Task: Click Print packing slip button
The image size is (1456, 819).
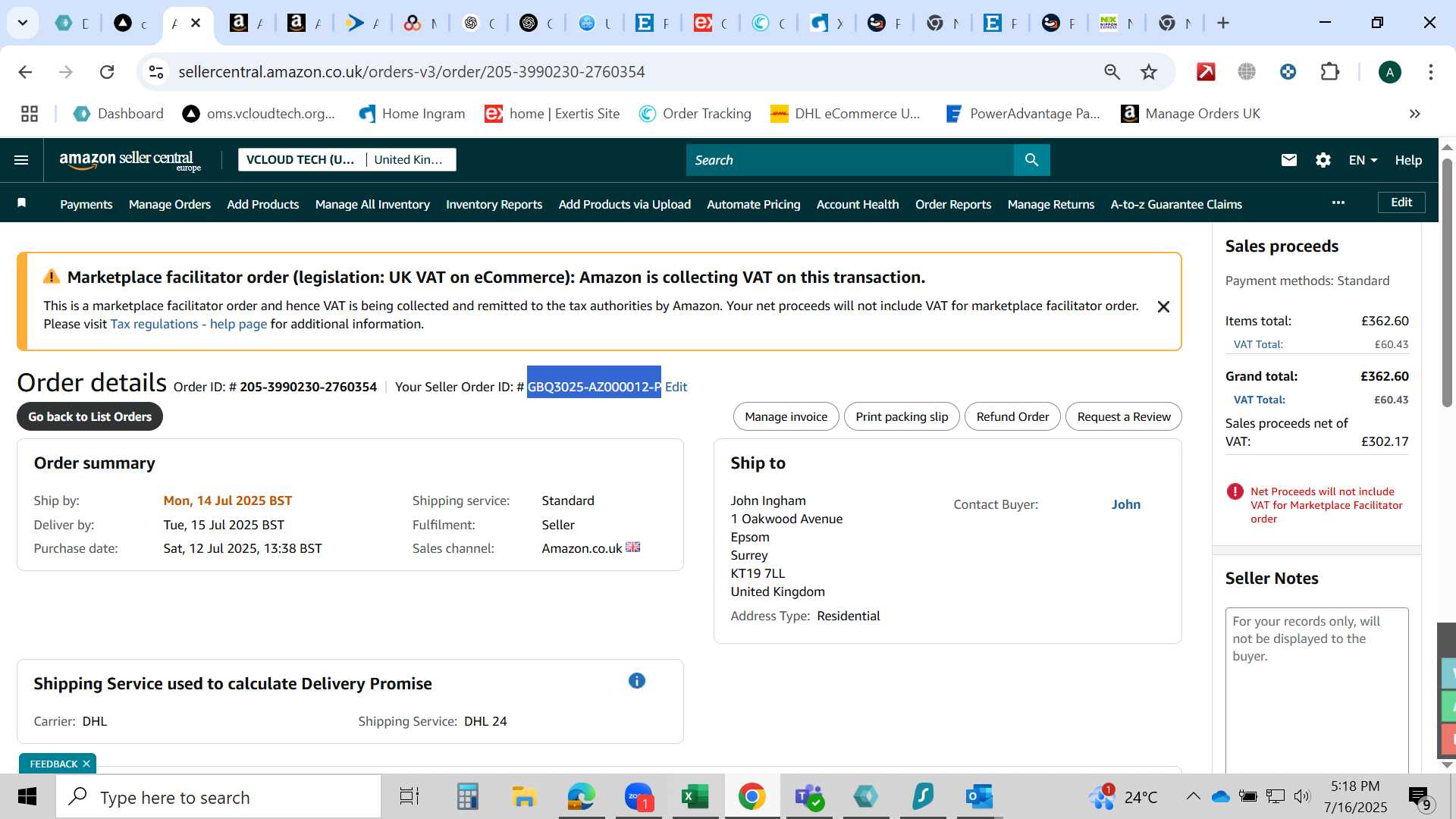Action: 902,416
